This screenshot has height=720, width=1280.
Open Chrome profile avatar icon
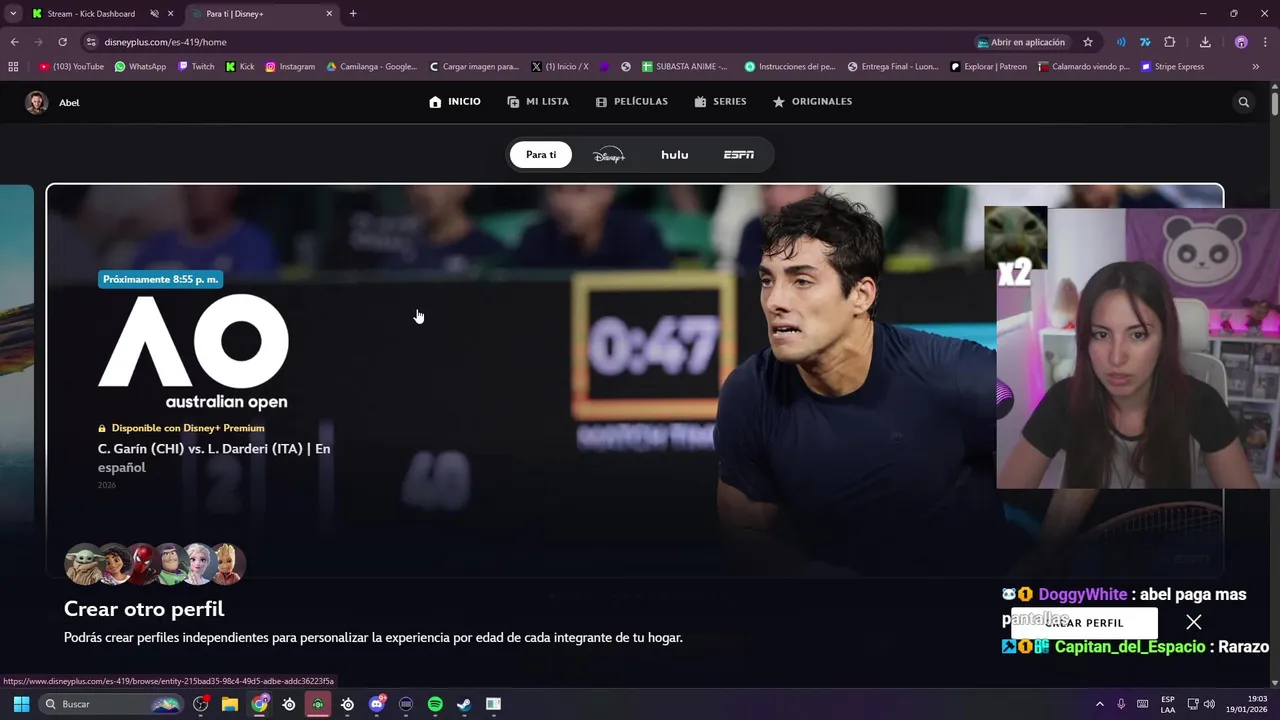point(1241,42)
